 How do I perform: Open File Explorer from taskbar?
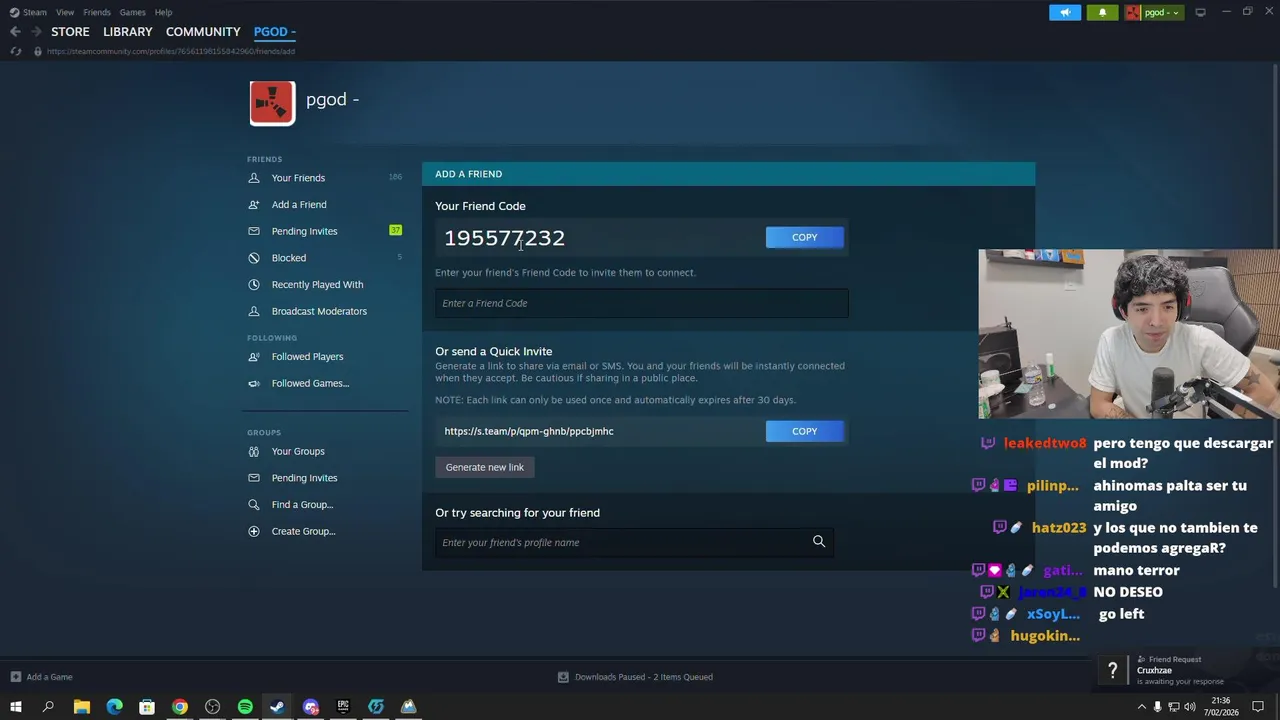coord(82,707)
